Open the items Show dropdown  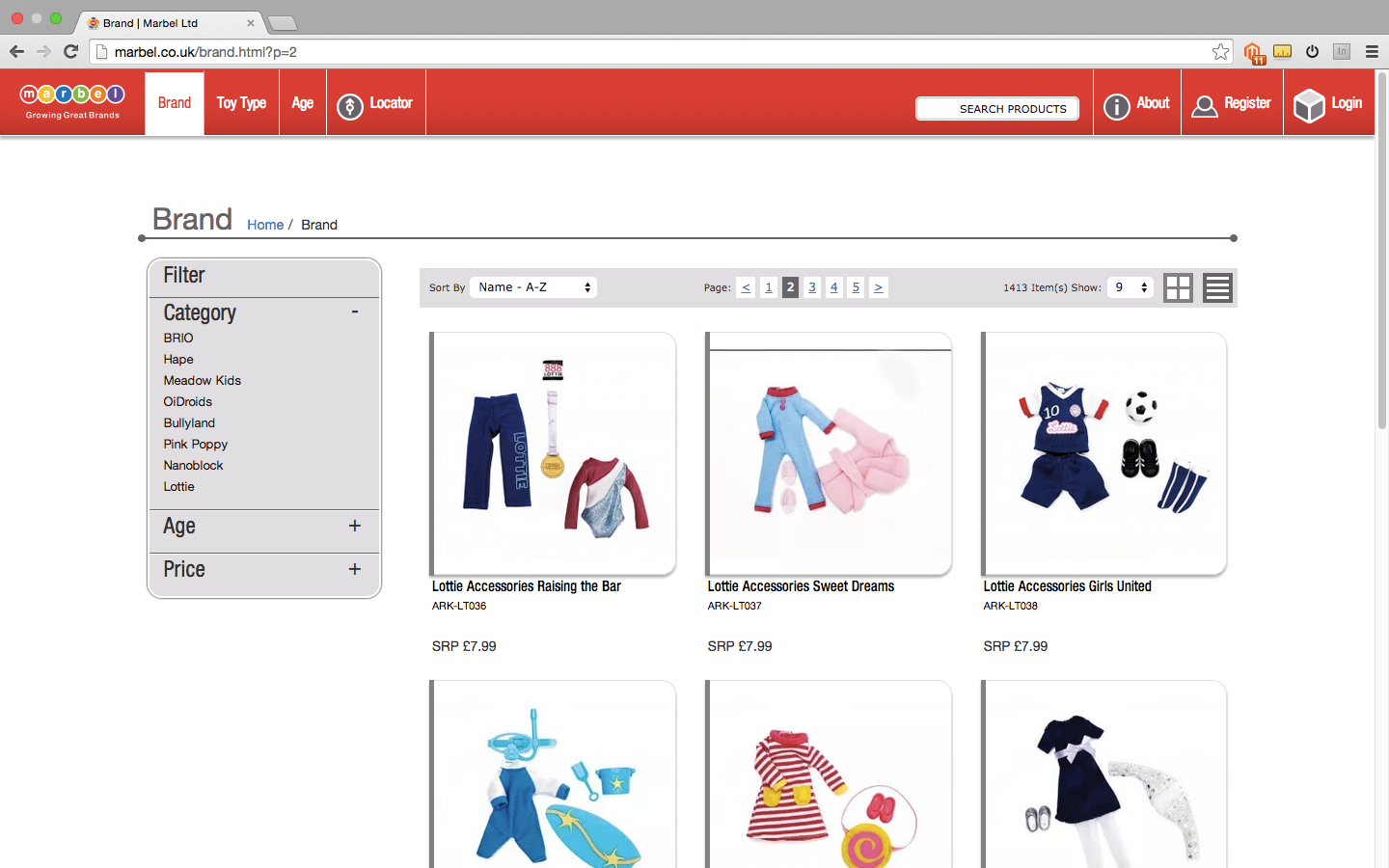click(1130, 287)
